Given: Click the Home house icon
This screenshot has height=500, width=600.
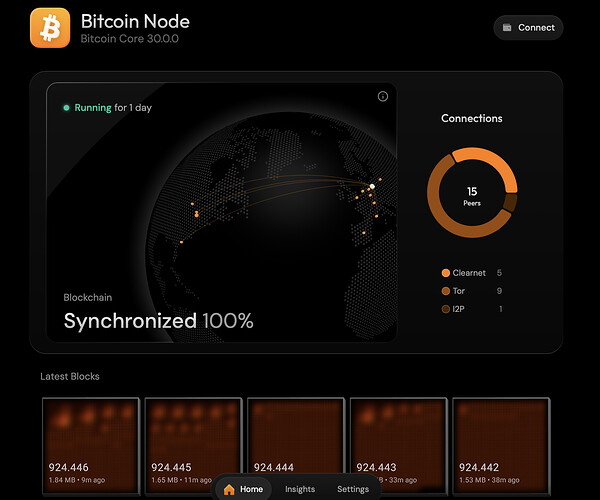Looking at the screenshot, I should tap(229, 489).
